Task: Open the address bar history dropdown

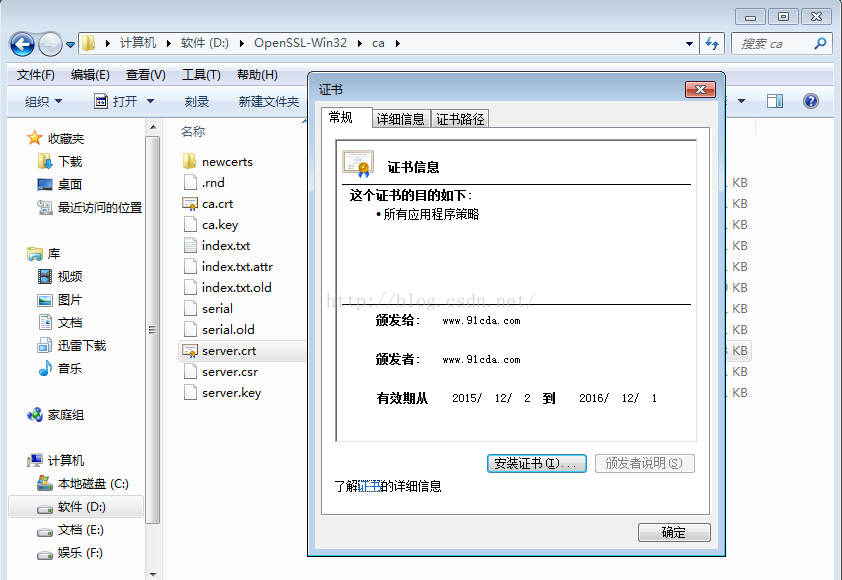Action: (x=689, y=44)
